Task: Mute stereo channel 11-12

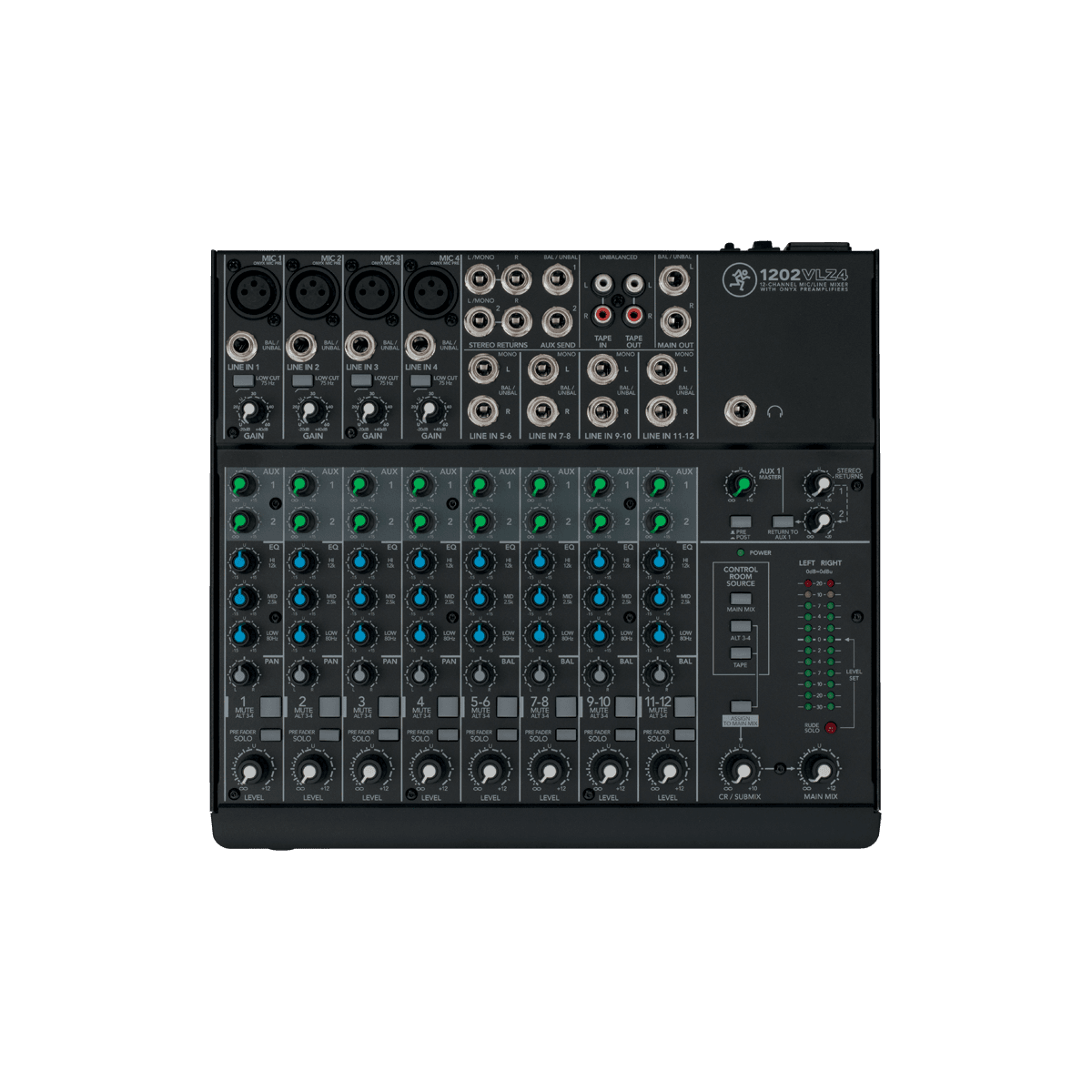Action: pos(684,707)
